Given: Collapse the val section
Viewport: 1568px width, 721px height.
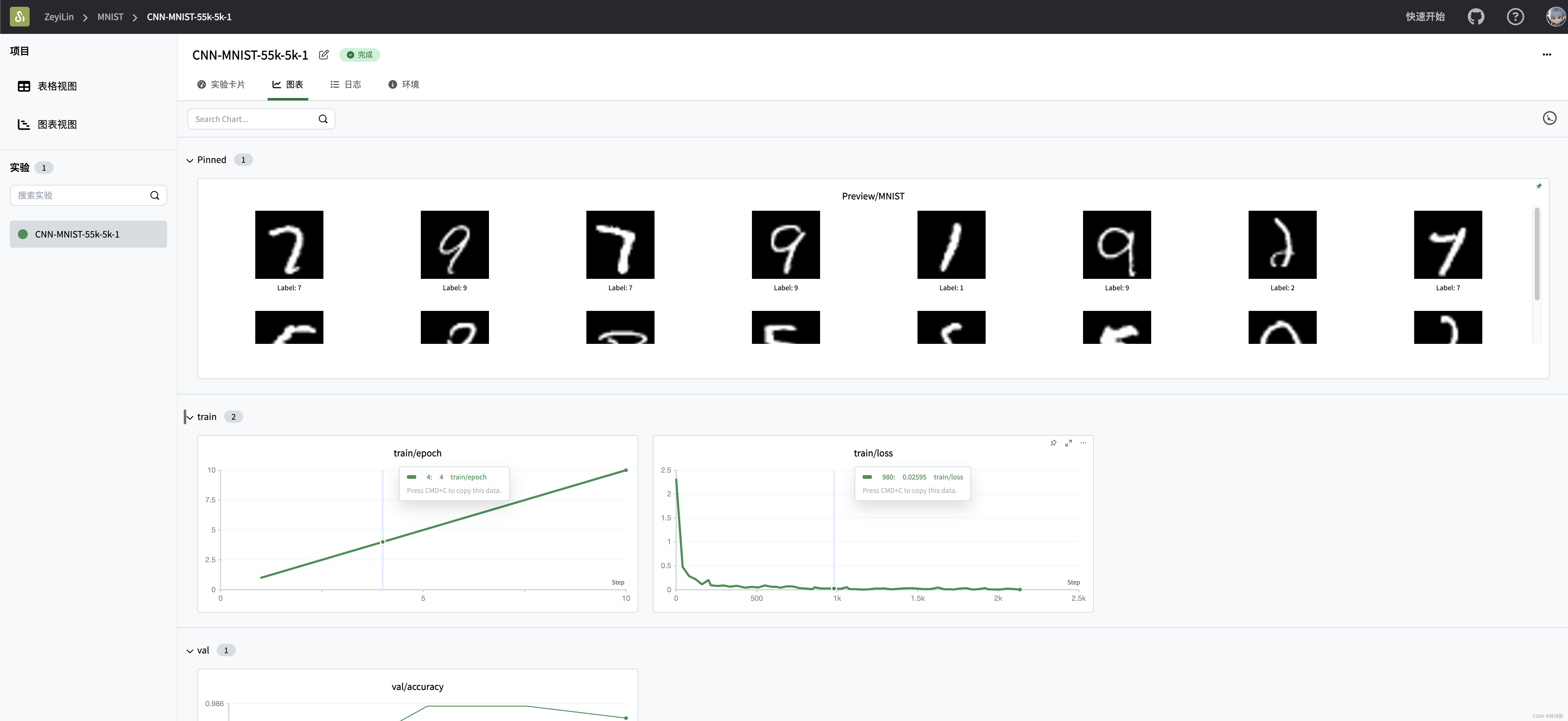Looking at the screenshot, I should pyautogui.click(x=190, y=651).
